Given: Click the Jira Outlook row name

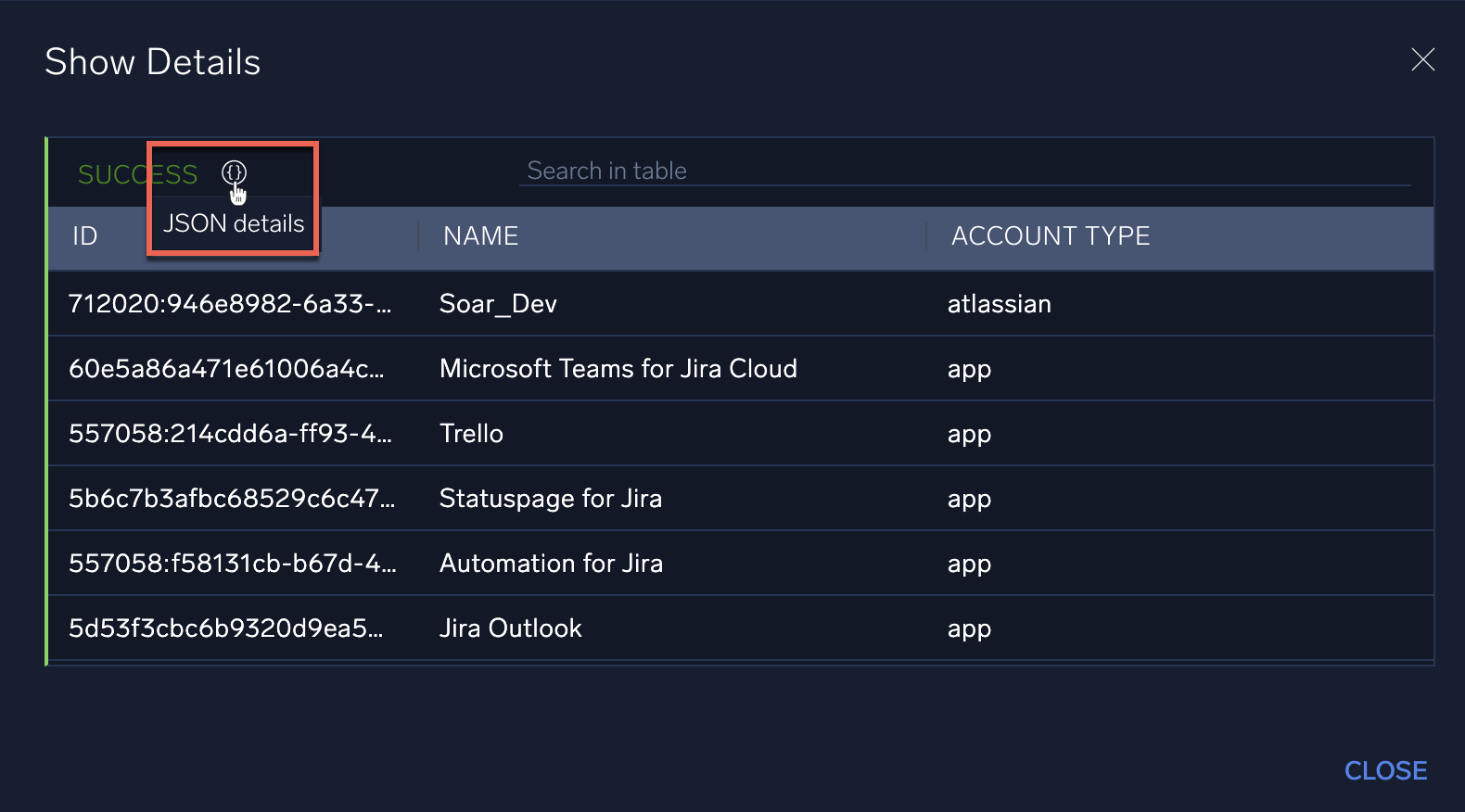Looking at the screenshot, I should 510,628.
